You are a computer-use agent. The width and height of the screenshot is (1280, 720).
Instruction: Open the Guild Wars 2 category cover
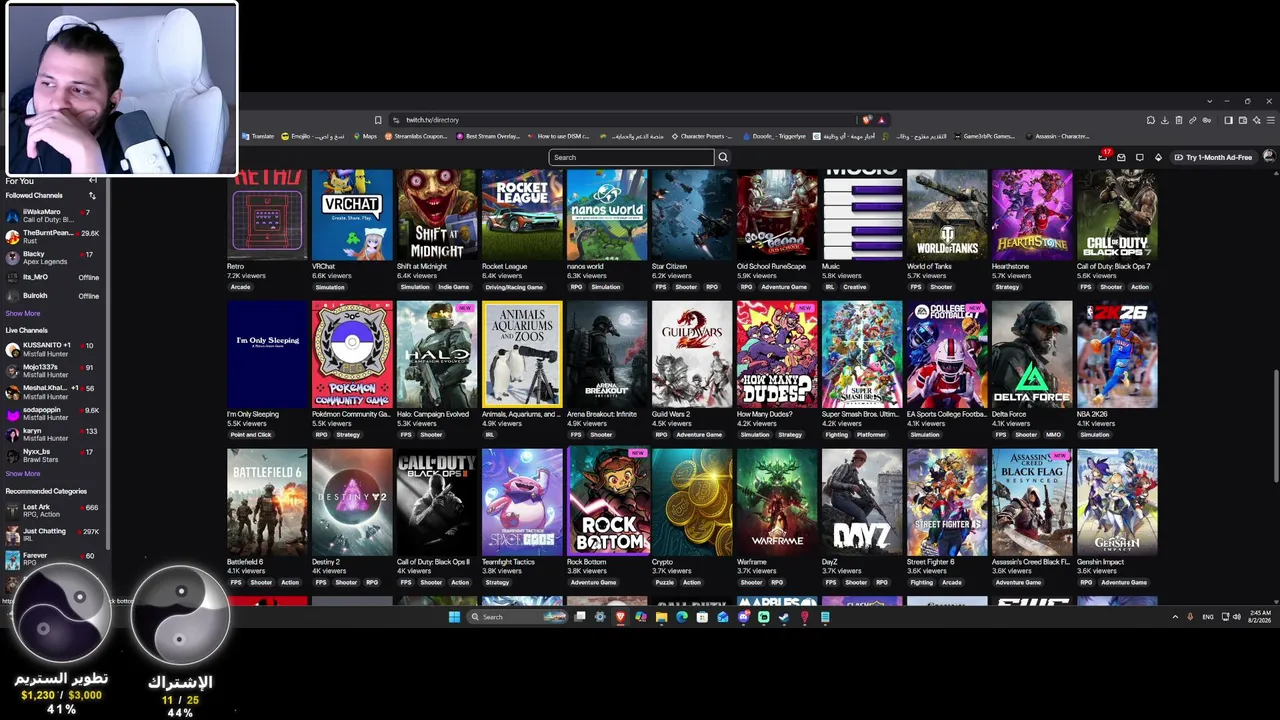coord(692,355)
